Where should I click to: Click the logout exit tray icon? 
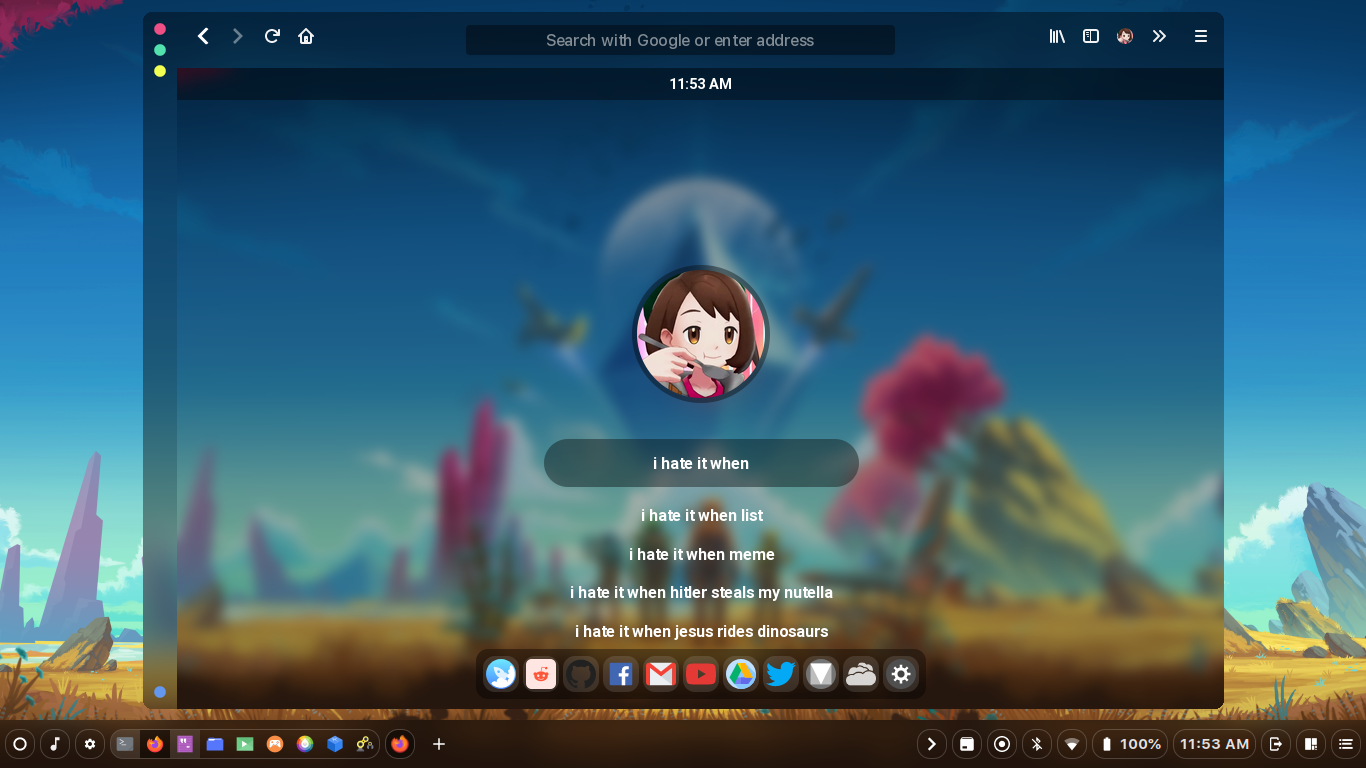[1275, 744]
